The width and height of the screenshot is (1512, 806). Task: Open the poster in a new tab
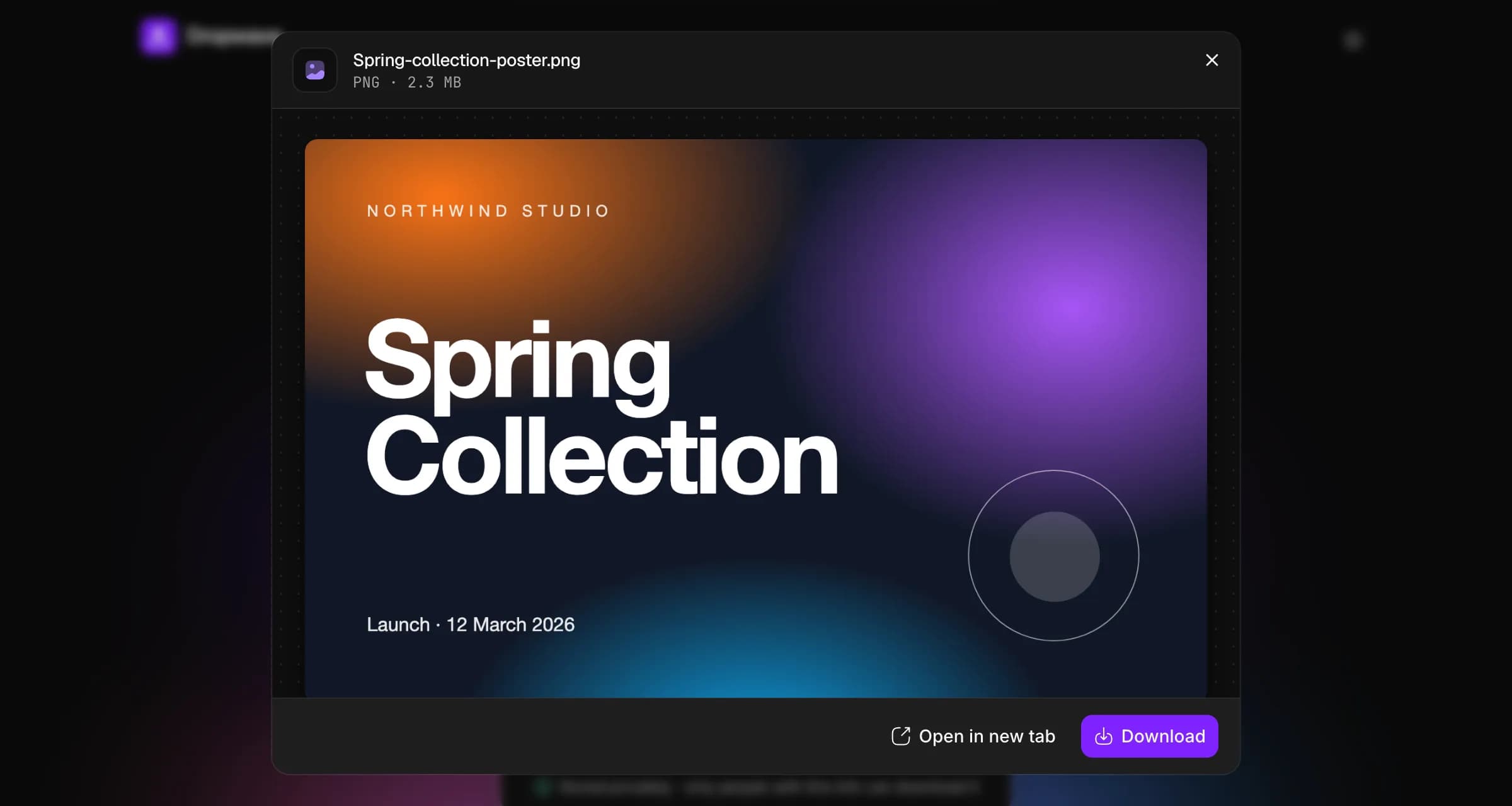click(973, 736)
